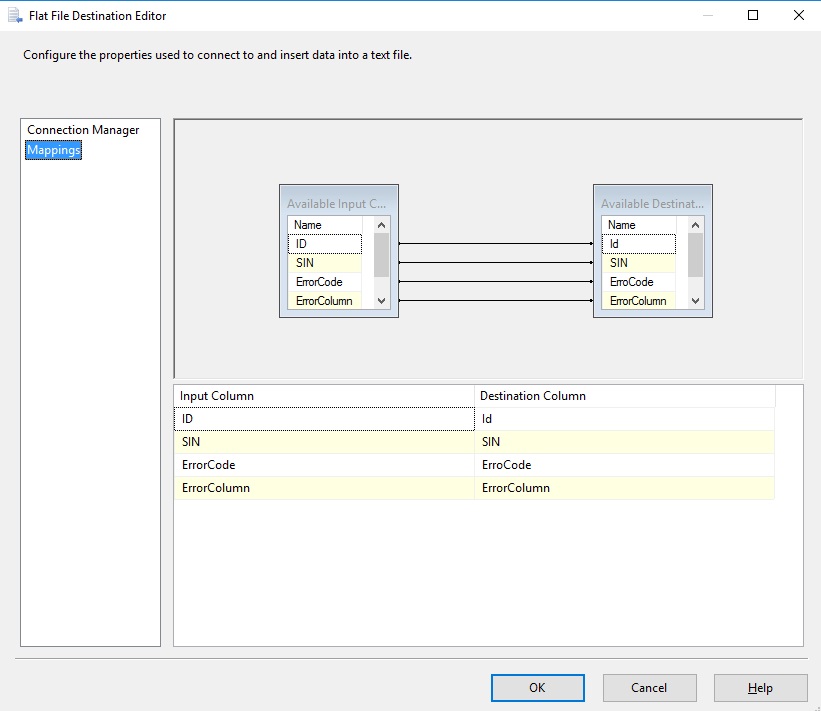Select ErroCode in Available Destination Columns box
Screen dimensions: 821x711
(x=639, y=282)
